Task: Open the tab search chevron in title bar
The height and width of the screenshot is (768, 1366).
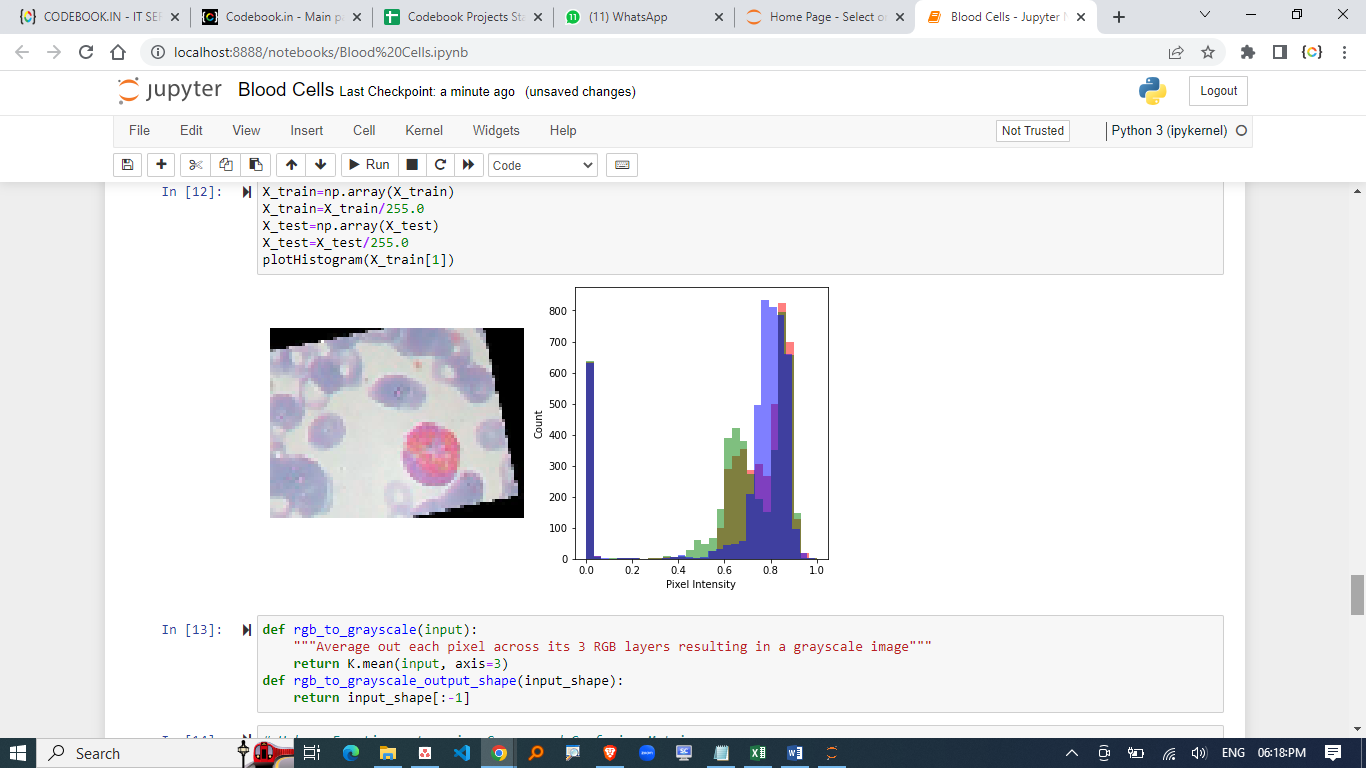Action: coord(1204,15)
